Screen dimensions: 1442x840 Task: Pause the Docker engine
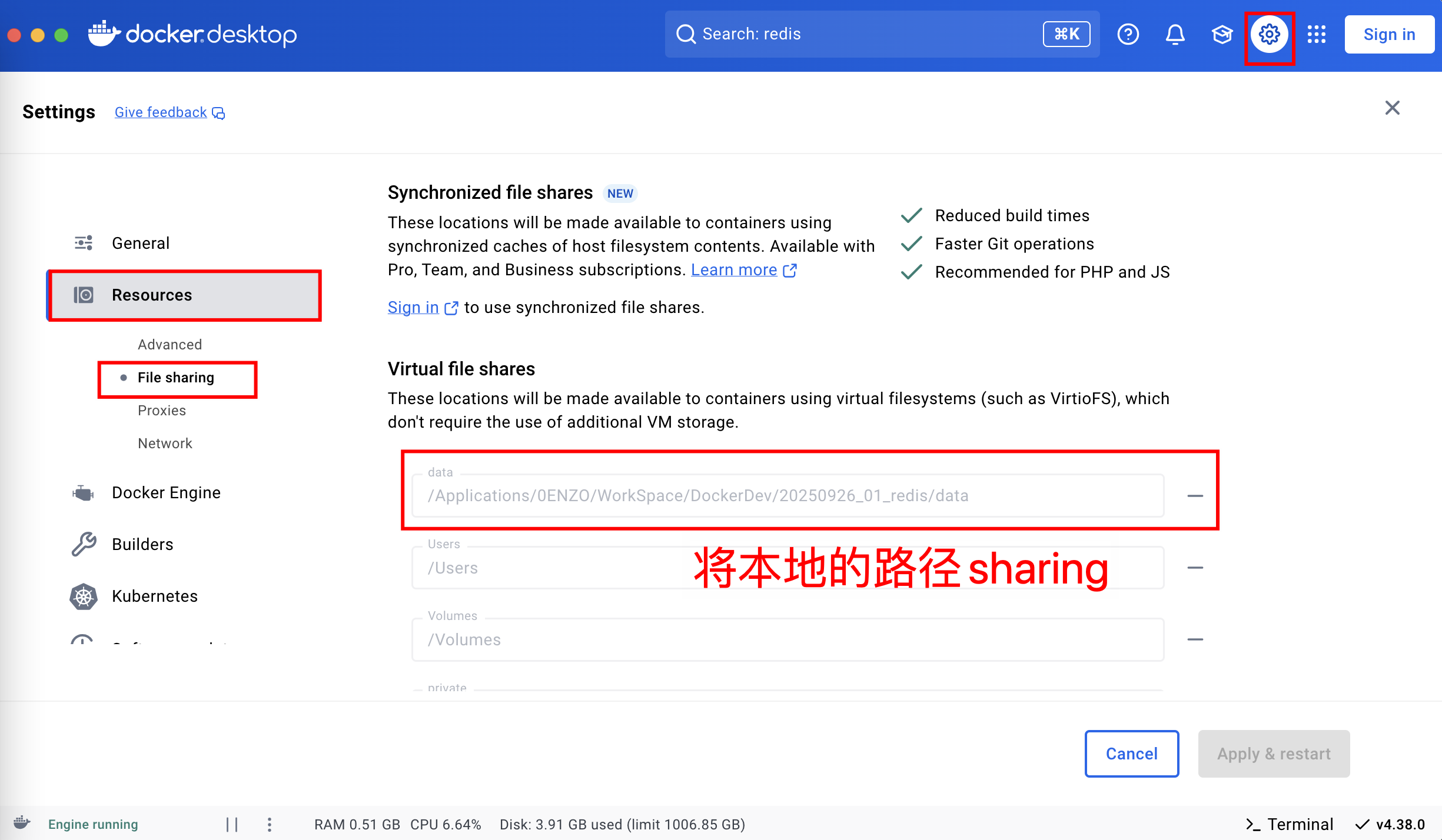(x=232, y=824)
